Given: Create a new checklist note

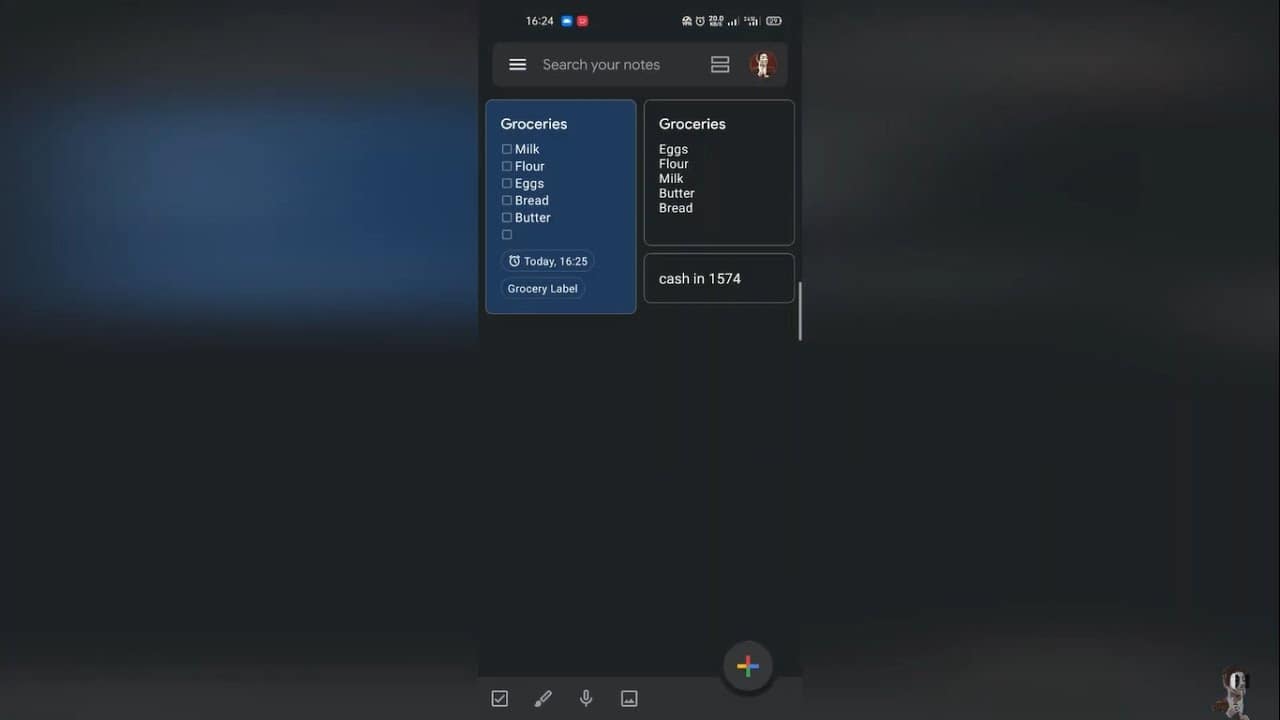Looking at the screenshot, I should [x=500, y=699].
